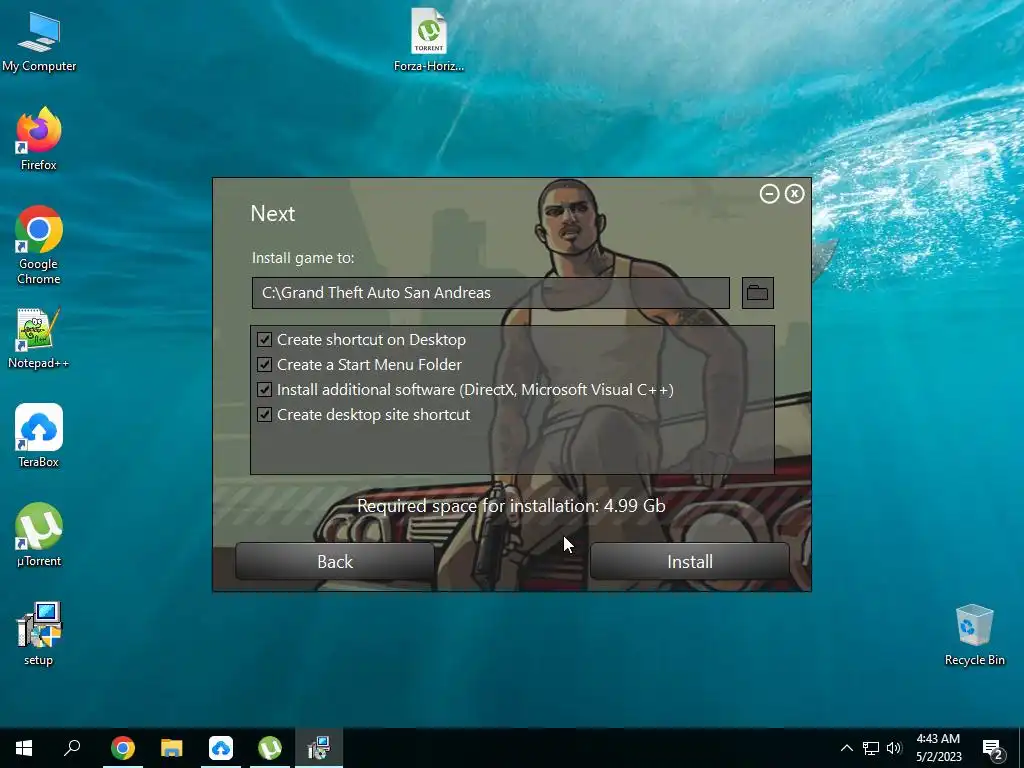The image size is (1024, 768).
Task: Click the 'Next' heading text
Action: (x=273, y=214)
